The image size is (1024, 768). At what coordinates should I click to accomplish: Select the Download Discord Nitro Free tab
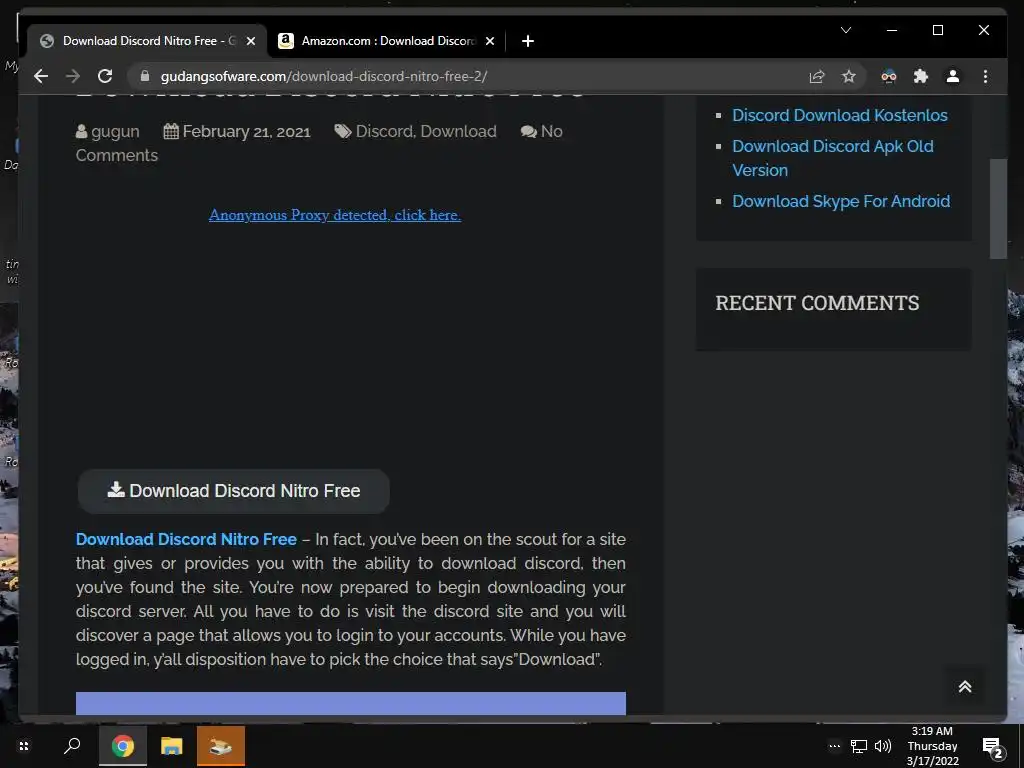tap(147, 41)
